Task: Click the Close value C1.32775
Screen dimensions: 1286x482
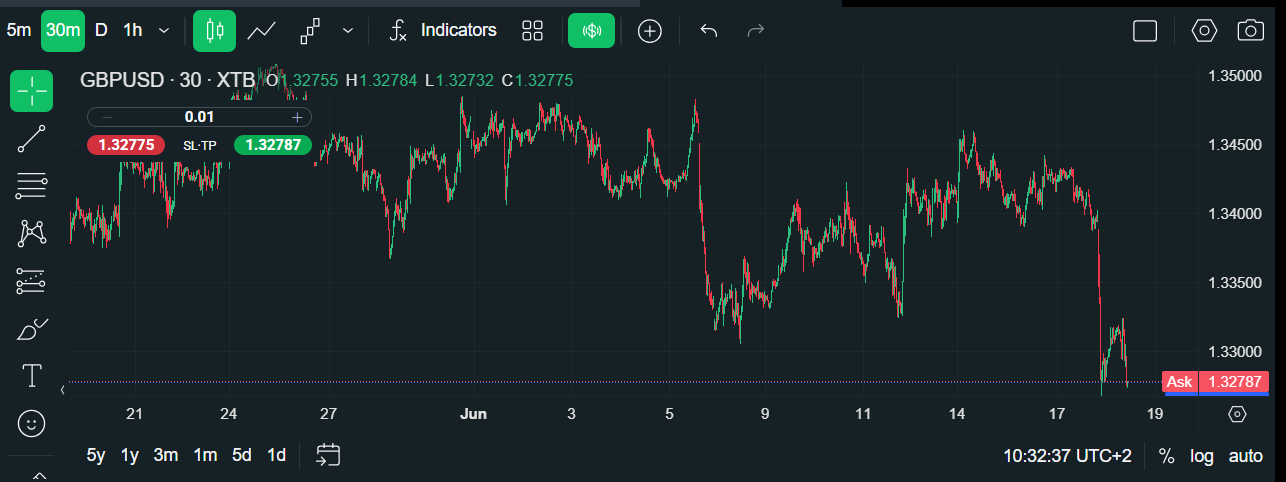Action: tap(537, 80)
